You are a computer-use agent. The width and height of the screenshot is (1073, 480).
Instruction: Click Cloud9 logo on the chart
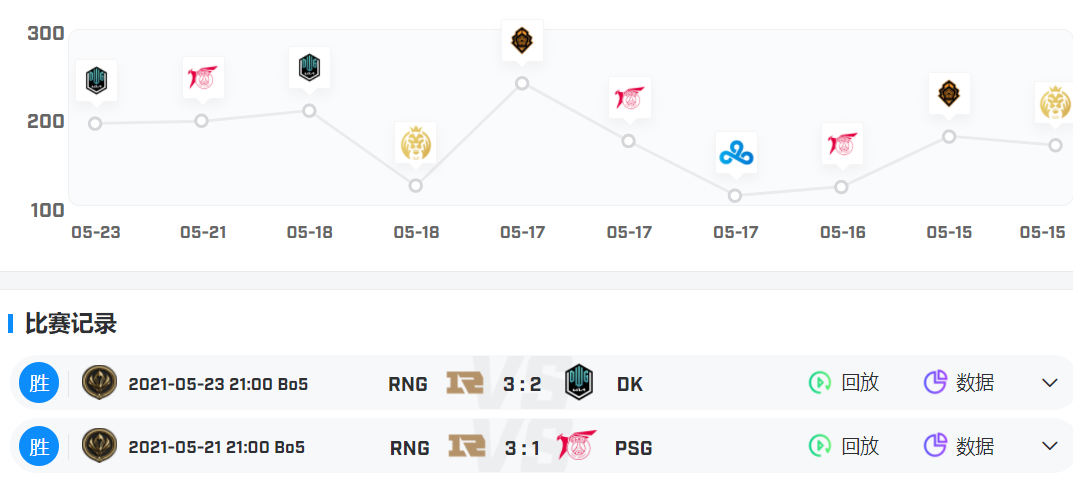pyautogui.click(x=736, y=153)
